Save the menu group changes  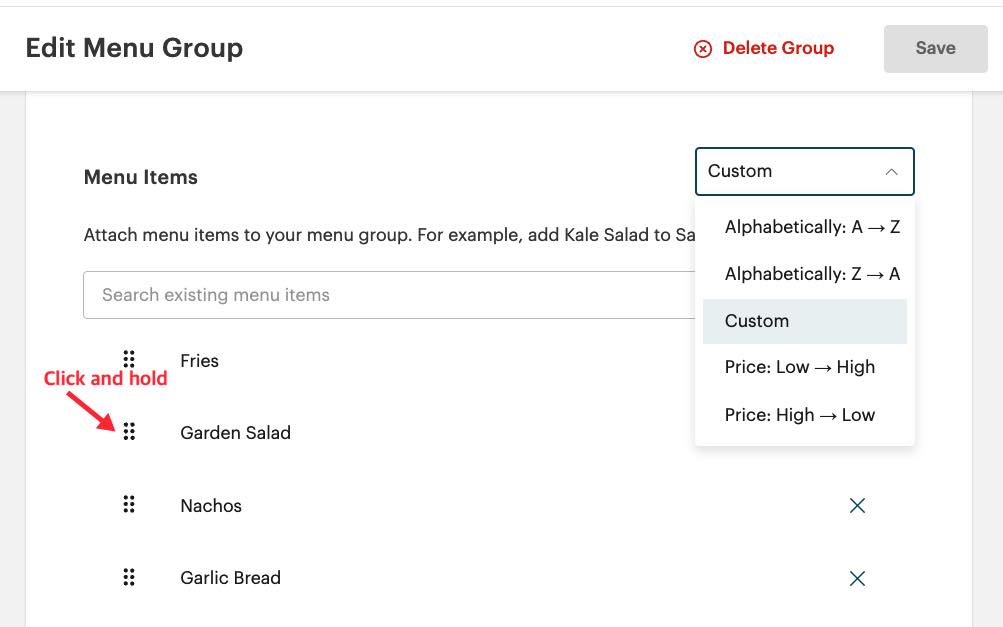point(934,48)
